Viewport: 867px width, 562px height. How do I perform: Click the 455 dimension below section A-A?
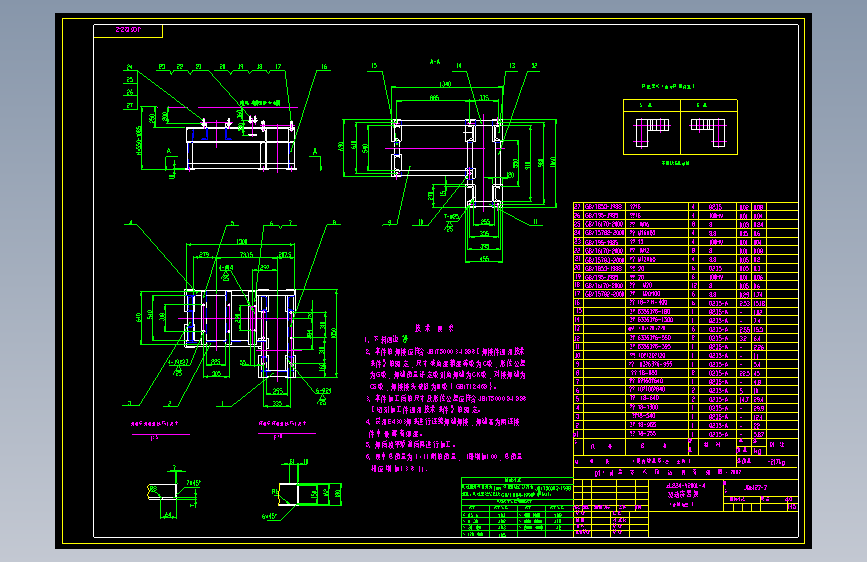484,258
